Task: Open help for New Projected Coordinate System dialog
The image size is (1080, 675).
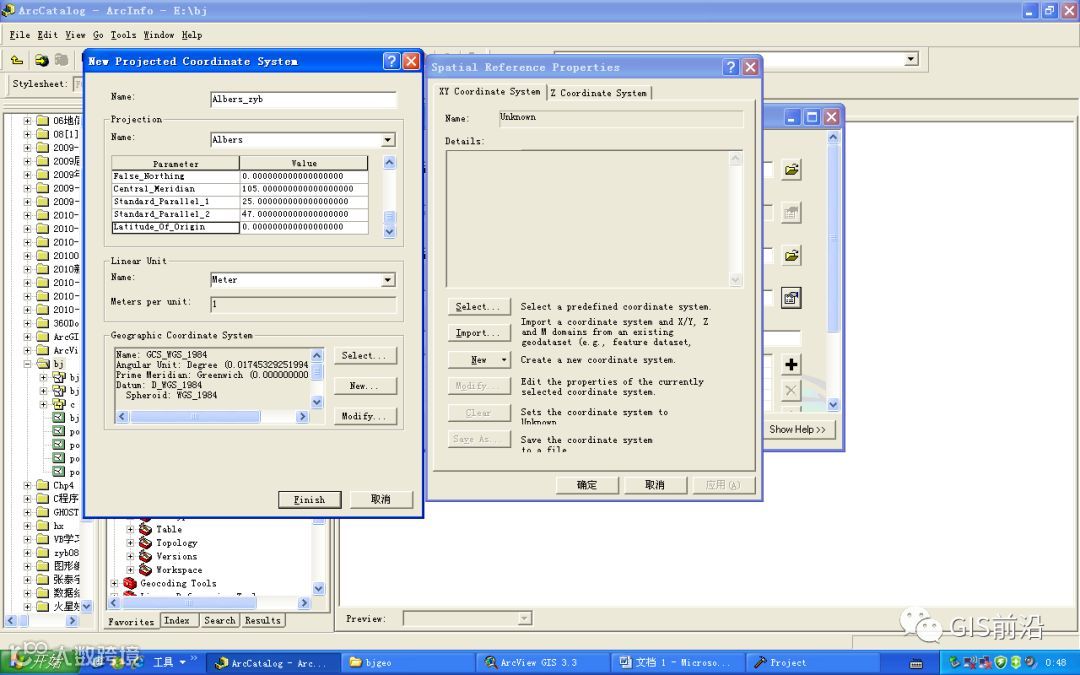Action: [x=391, y=61]
